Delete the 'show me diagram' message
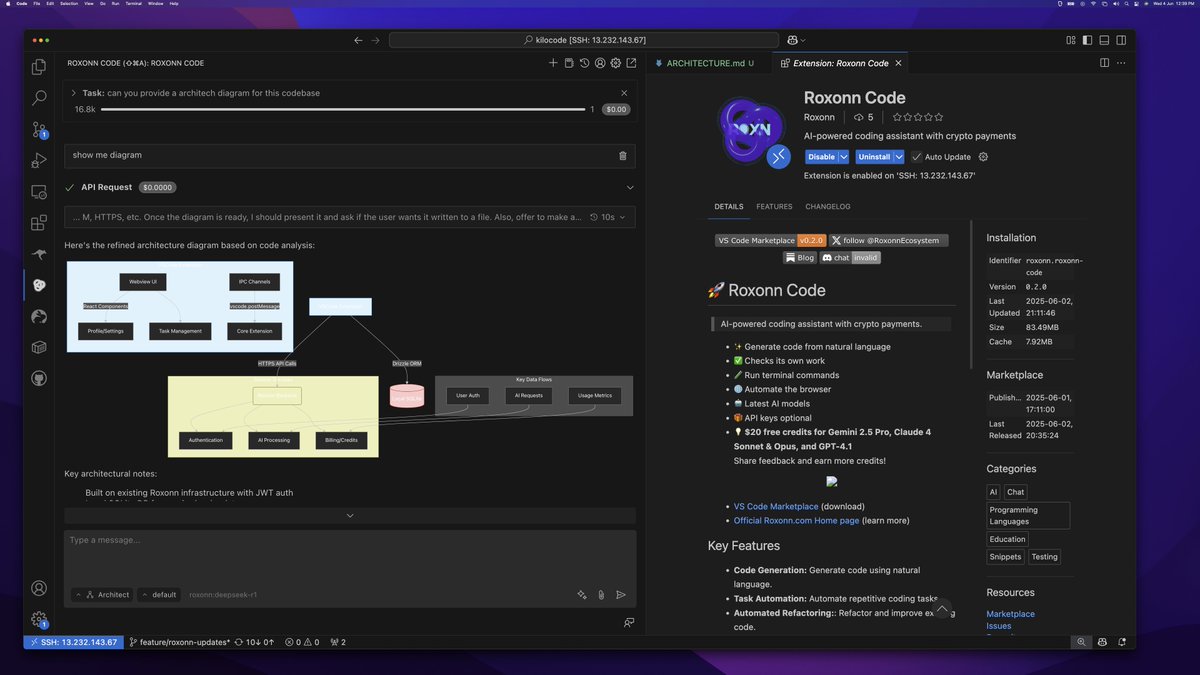The height and width of the screenshot is (675, 1200). (x=623, y=156)
